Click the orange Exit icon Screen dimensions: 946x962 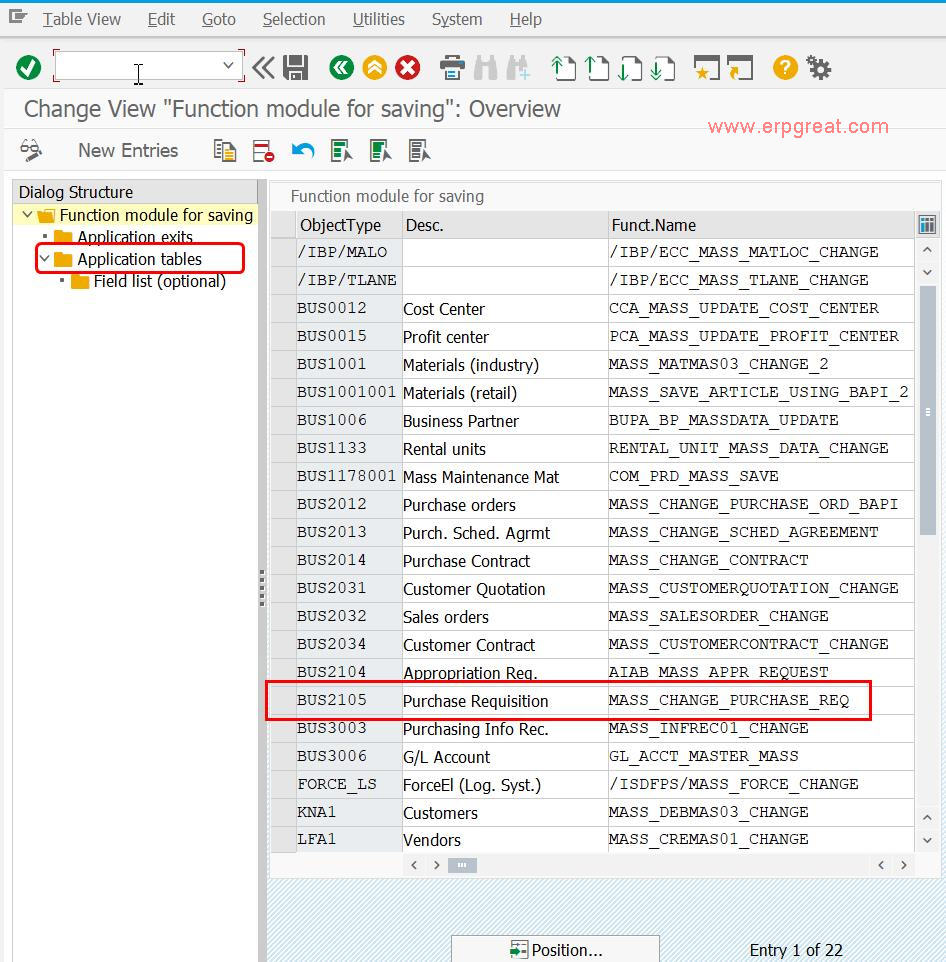coord(374,67)
